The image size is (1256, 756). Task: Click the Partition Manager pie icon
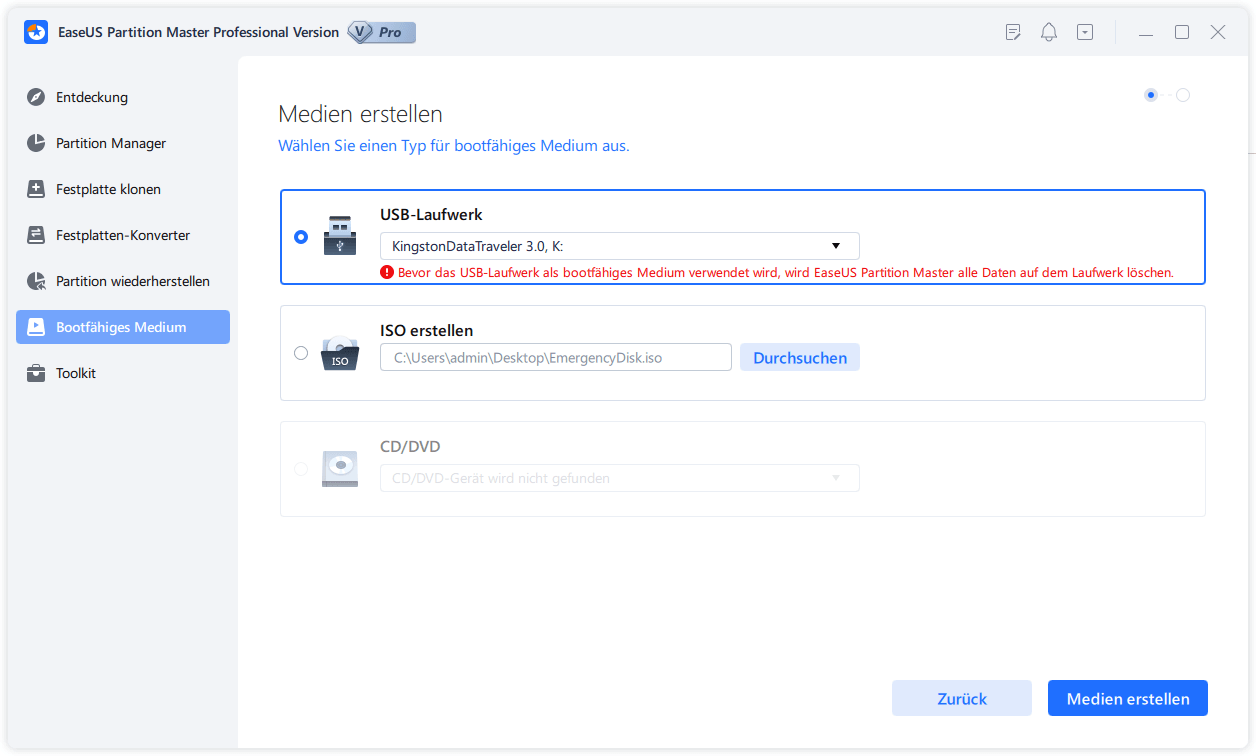[x=36, y=143]
